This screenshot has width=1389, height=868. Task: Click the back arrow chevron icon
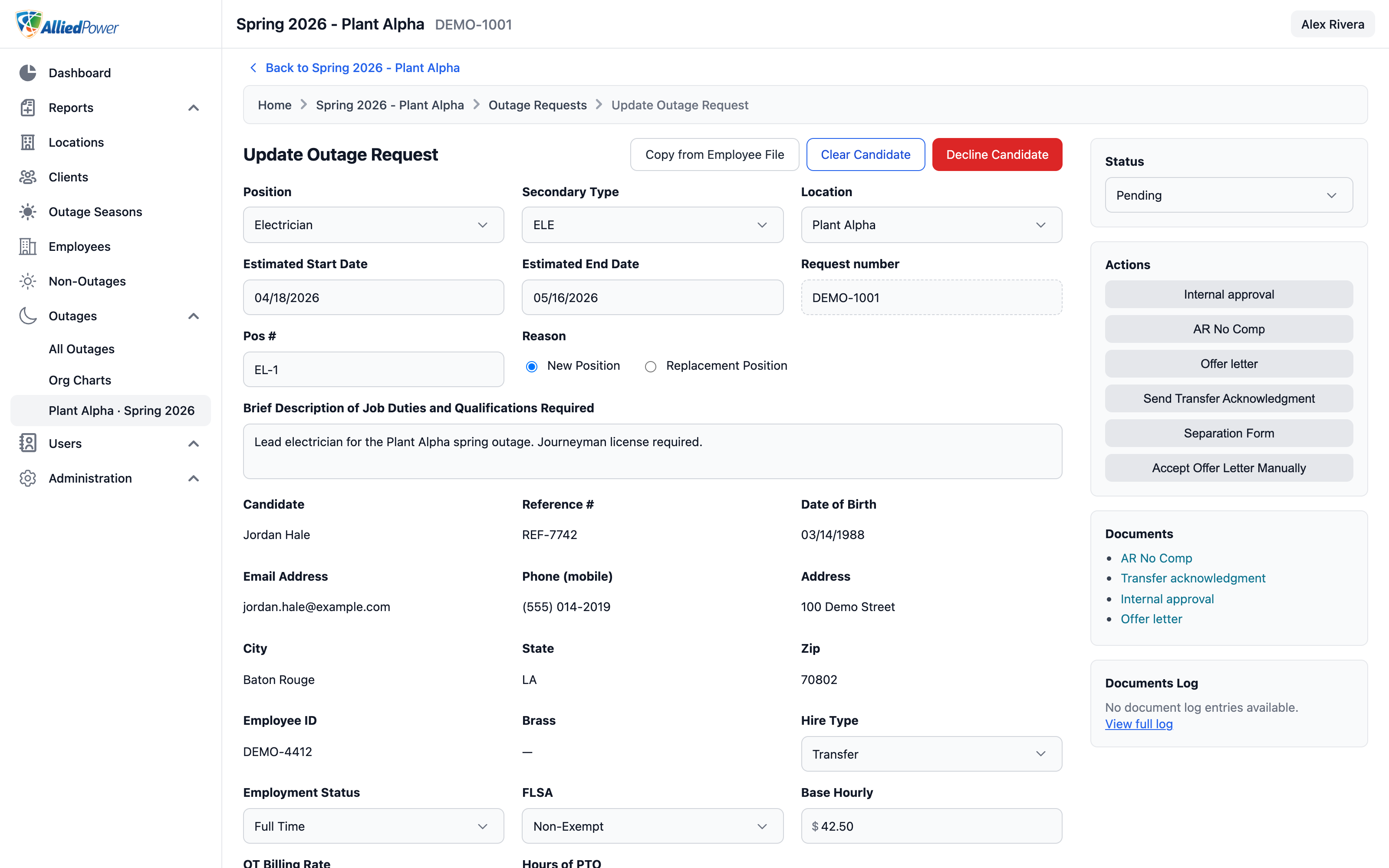point(253,68)
